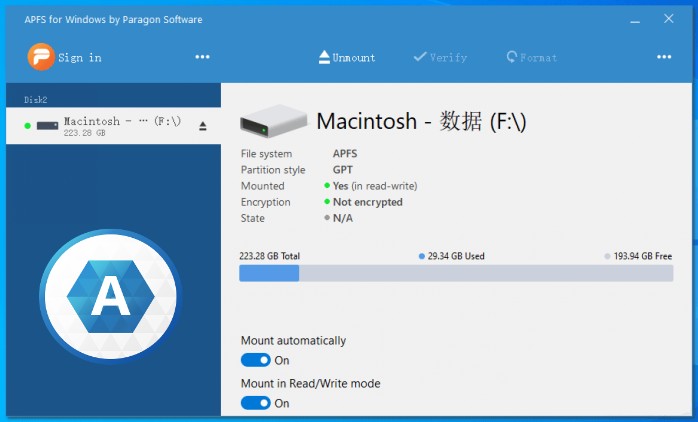698x422 pixels.
Task: Click the Sign in link
Action: coord(80,58)
